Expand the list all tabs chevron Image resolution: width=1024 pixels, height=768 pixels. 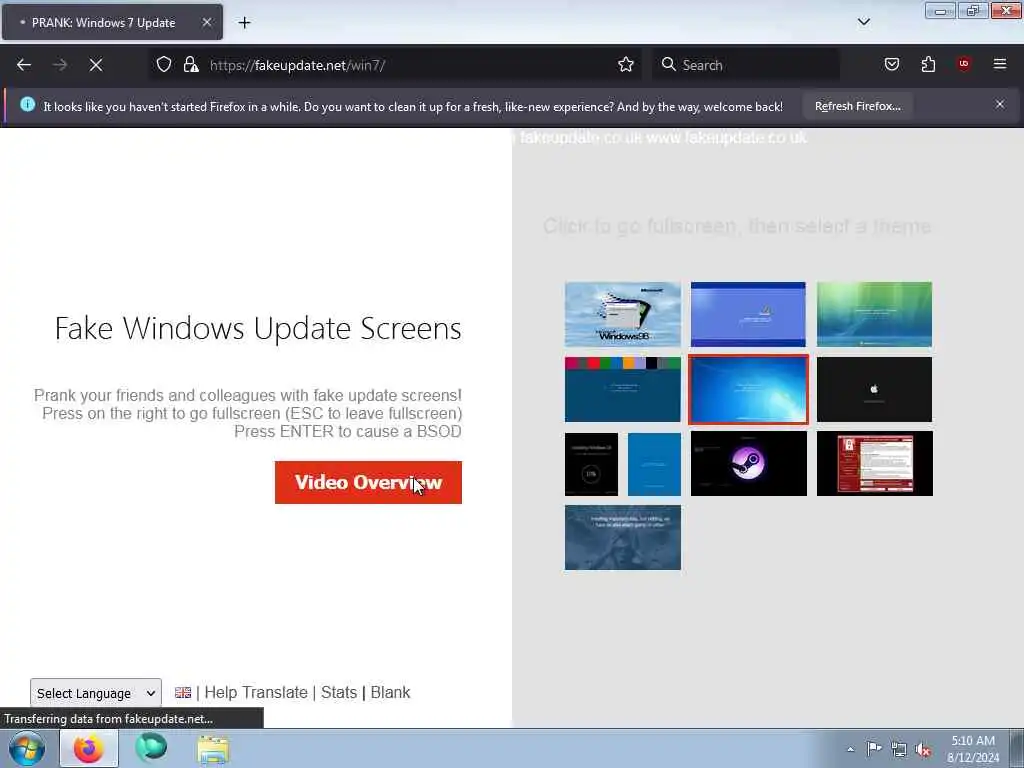pyautogui.click(x=863, y=22)
